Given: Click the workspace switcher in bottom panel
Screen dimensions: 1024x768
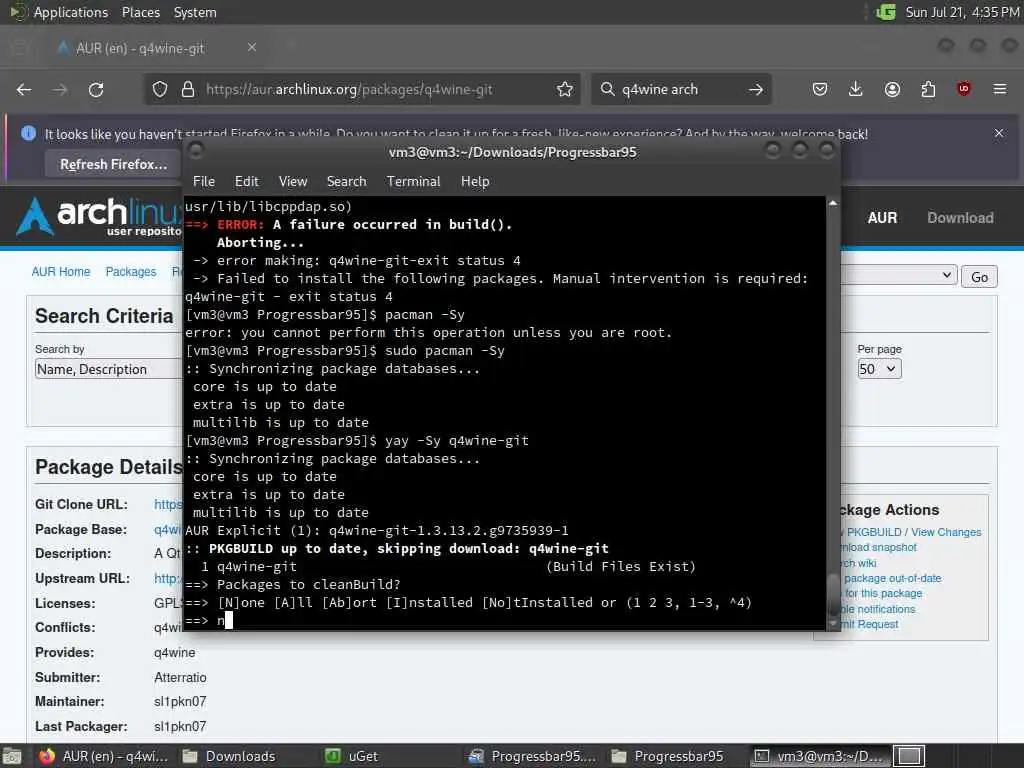Looking at the screenshot, I should [x=909, y=756].
